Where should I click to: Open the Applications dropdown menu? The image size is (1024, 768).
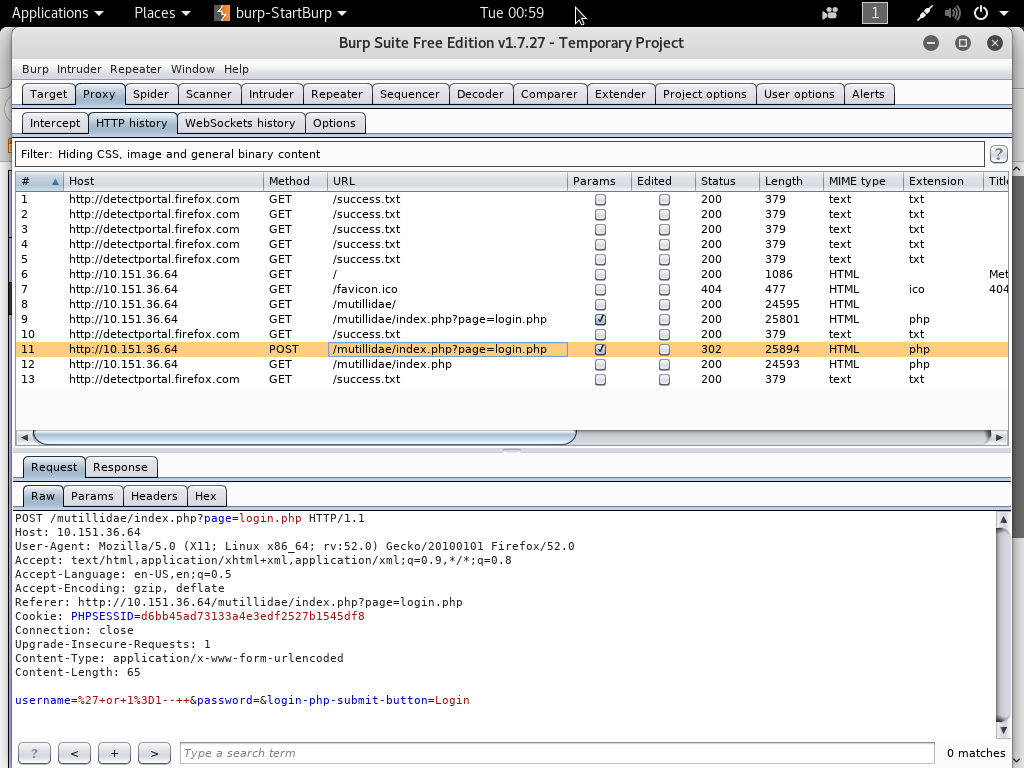[x=57, y=13]
